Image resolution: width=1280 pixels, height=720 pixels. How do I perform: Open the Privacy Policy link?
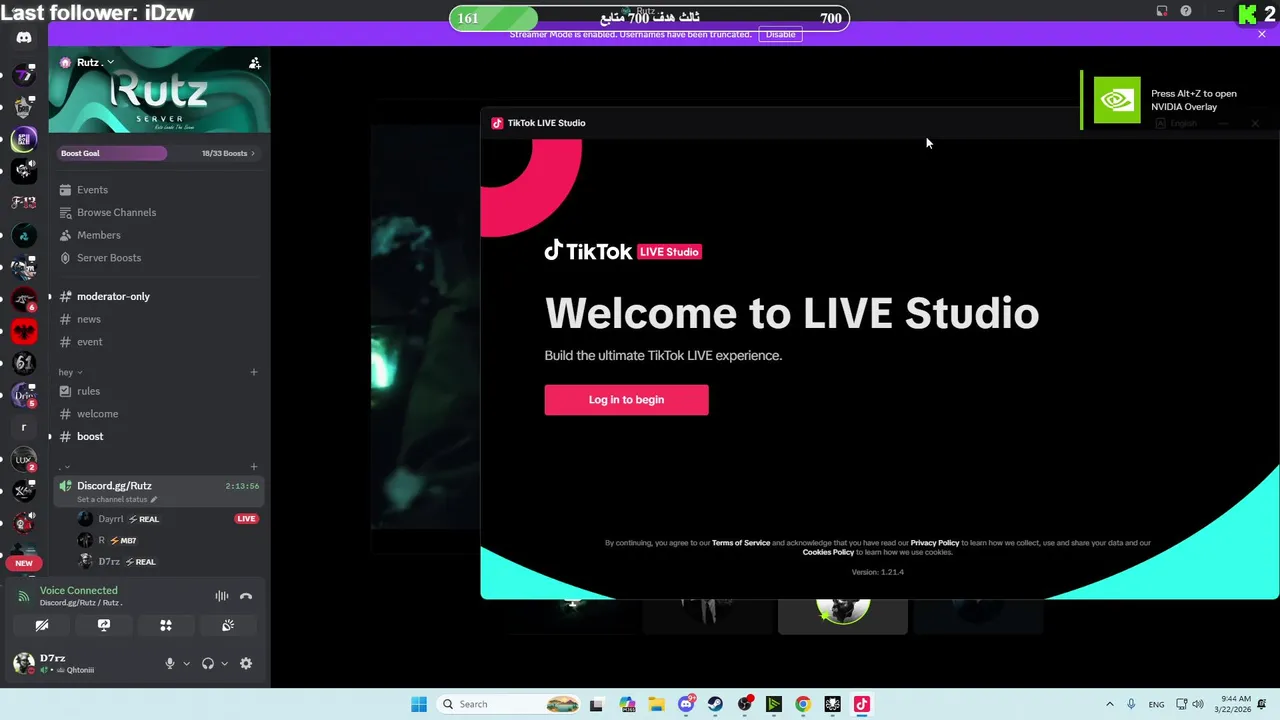pyautogui.click(x=935, y=543)
